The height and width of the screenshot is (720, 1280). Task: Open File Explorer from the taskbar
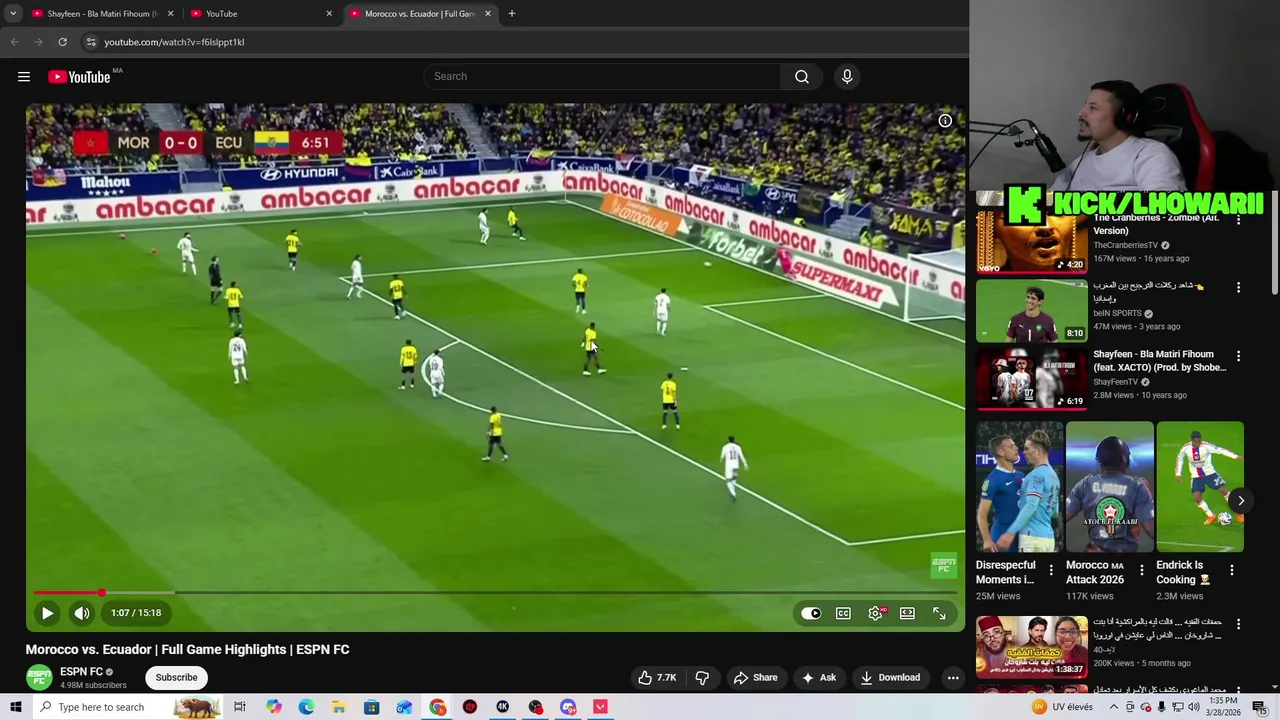(x=339, y=707)
